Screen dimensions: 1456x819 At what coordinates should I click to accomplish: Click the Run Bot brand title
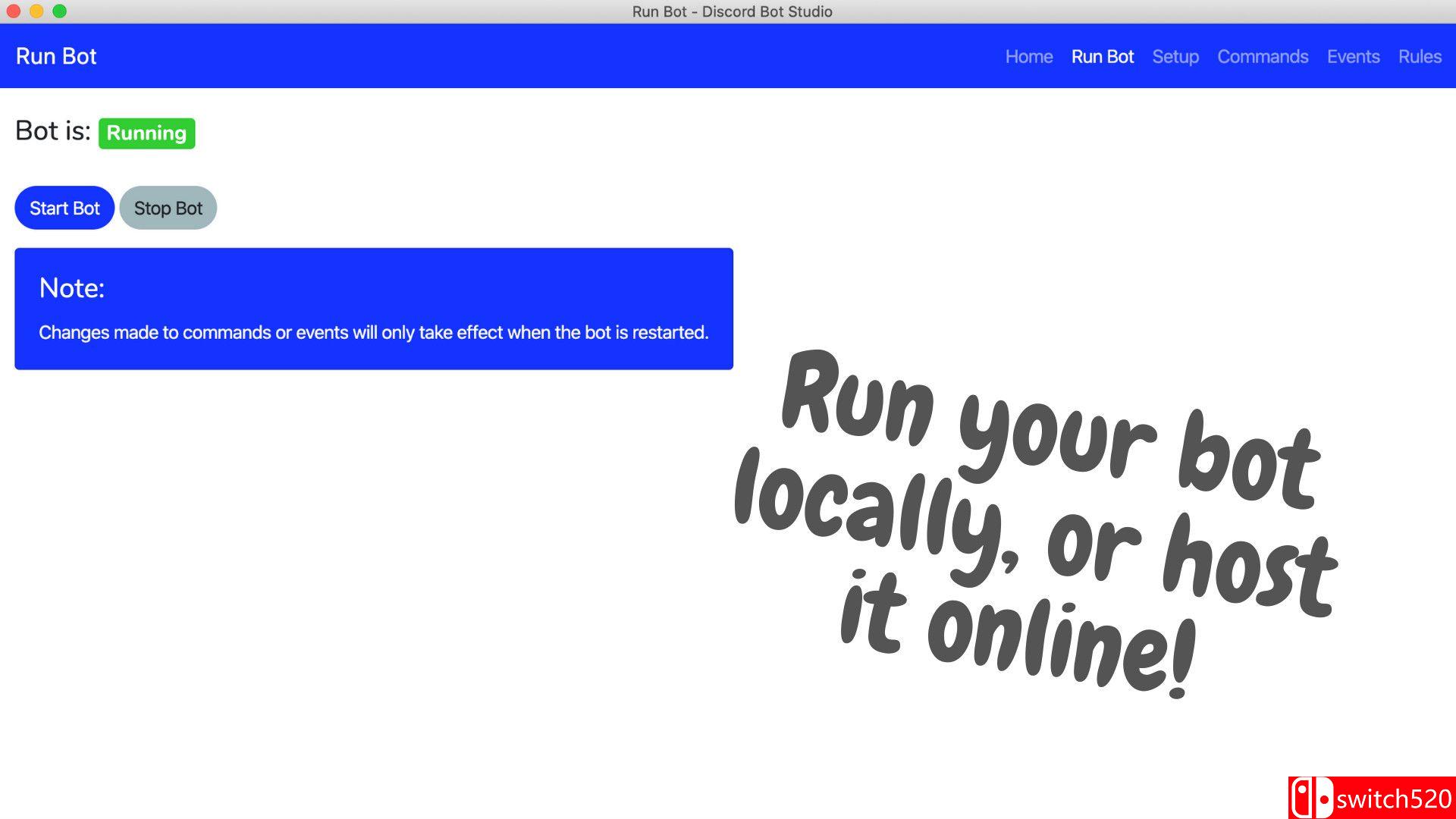56,57
